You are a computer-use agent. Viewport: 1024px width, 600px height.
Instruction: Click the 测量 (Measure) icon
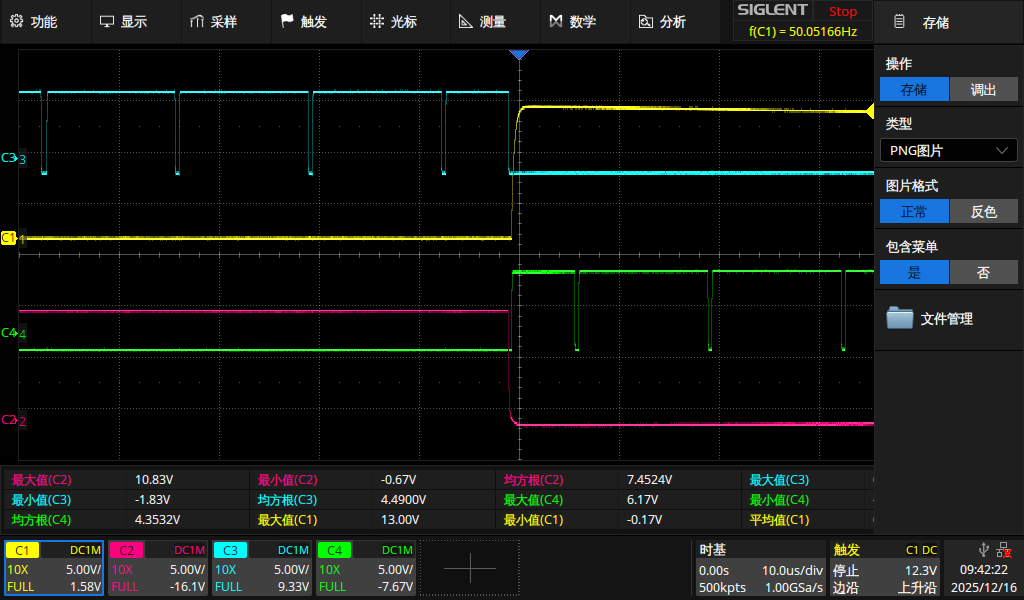[x=465, y=21]
